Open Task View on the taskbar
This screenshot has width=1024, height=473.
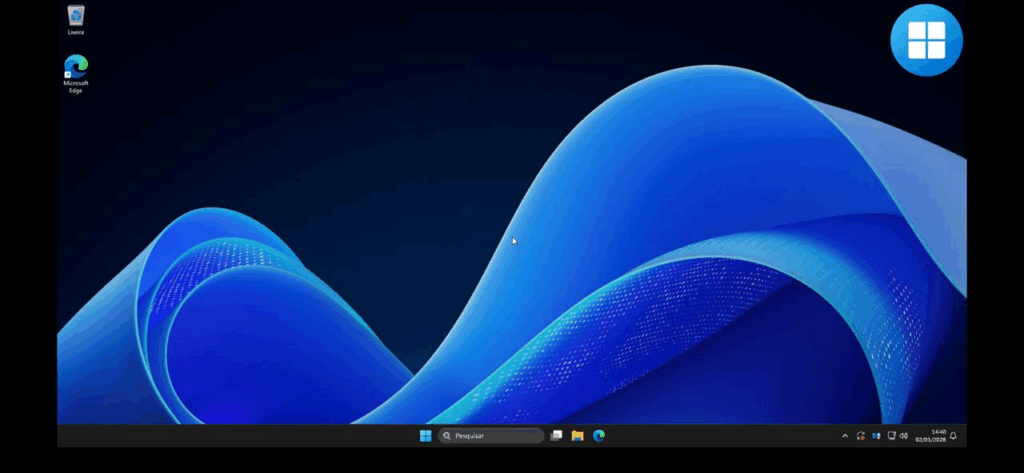(557, 436)
